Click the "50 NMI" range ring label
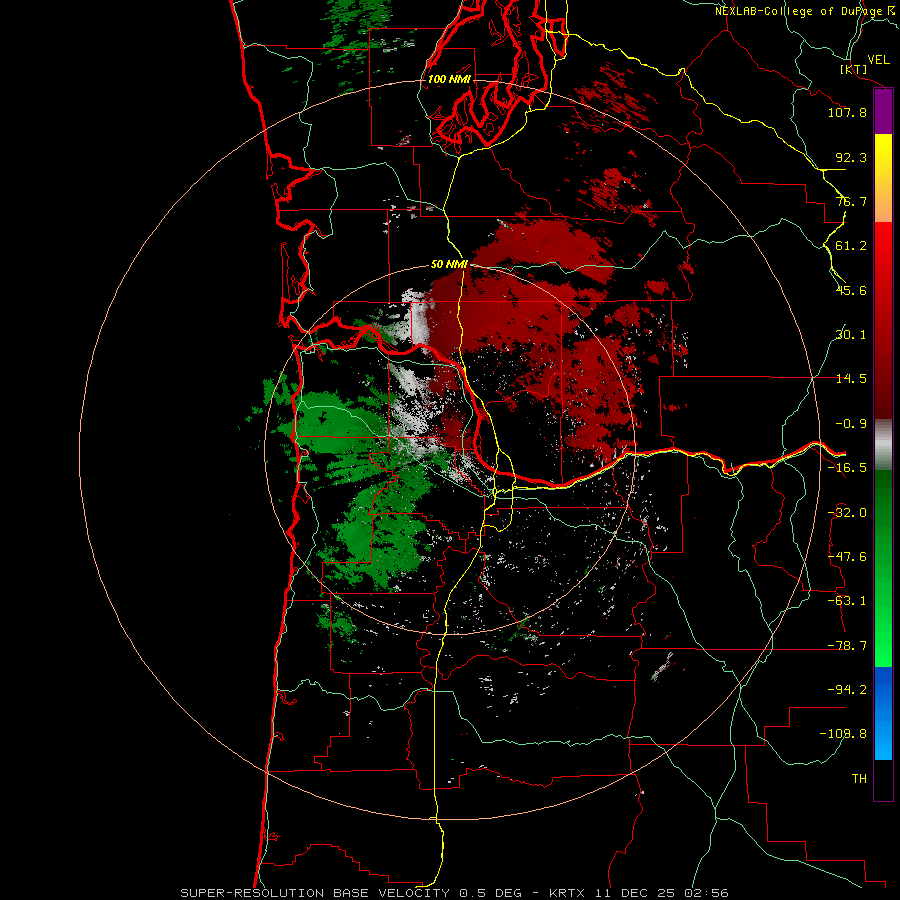900x900 pixels. tap(449, 265)
